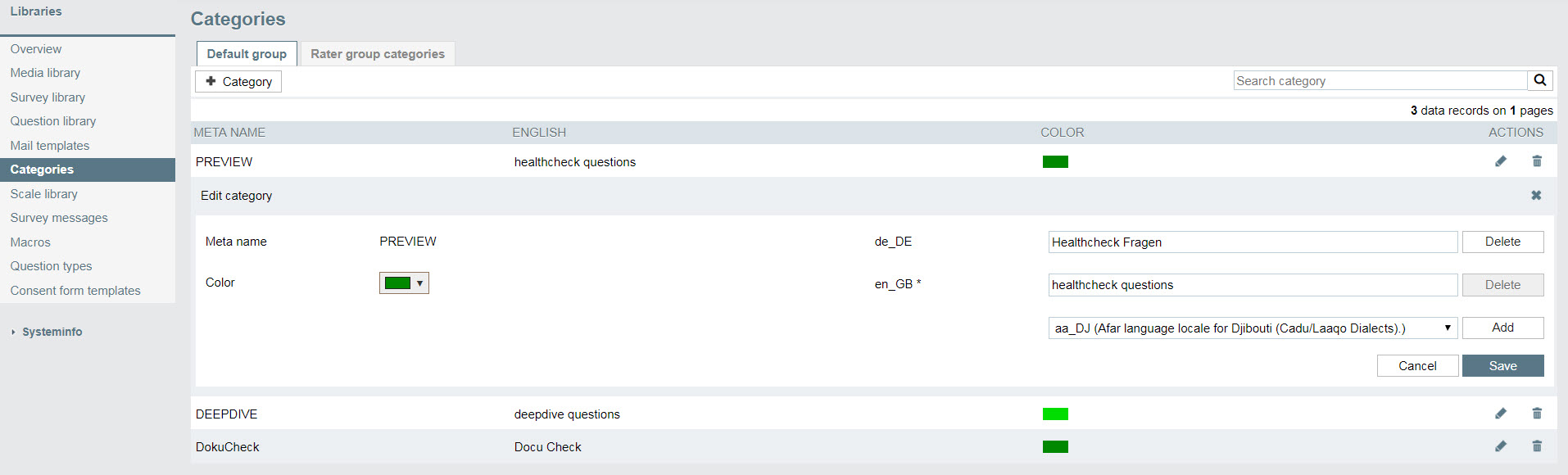Delete the de_DE translation

pyautogui.click(x=1502, y=242)
